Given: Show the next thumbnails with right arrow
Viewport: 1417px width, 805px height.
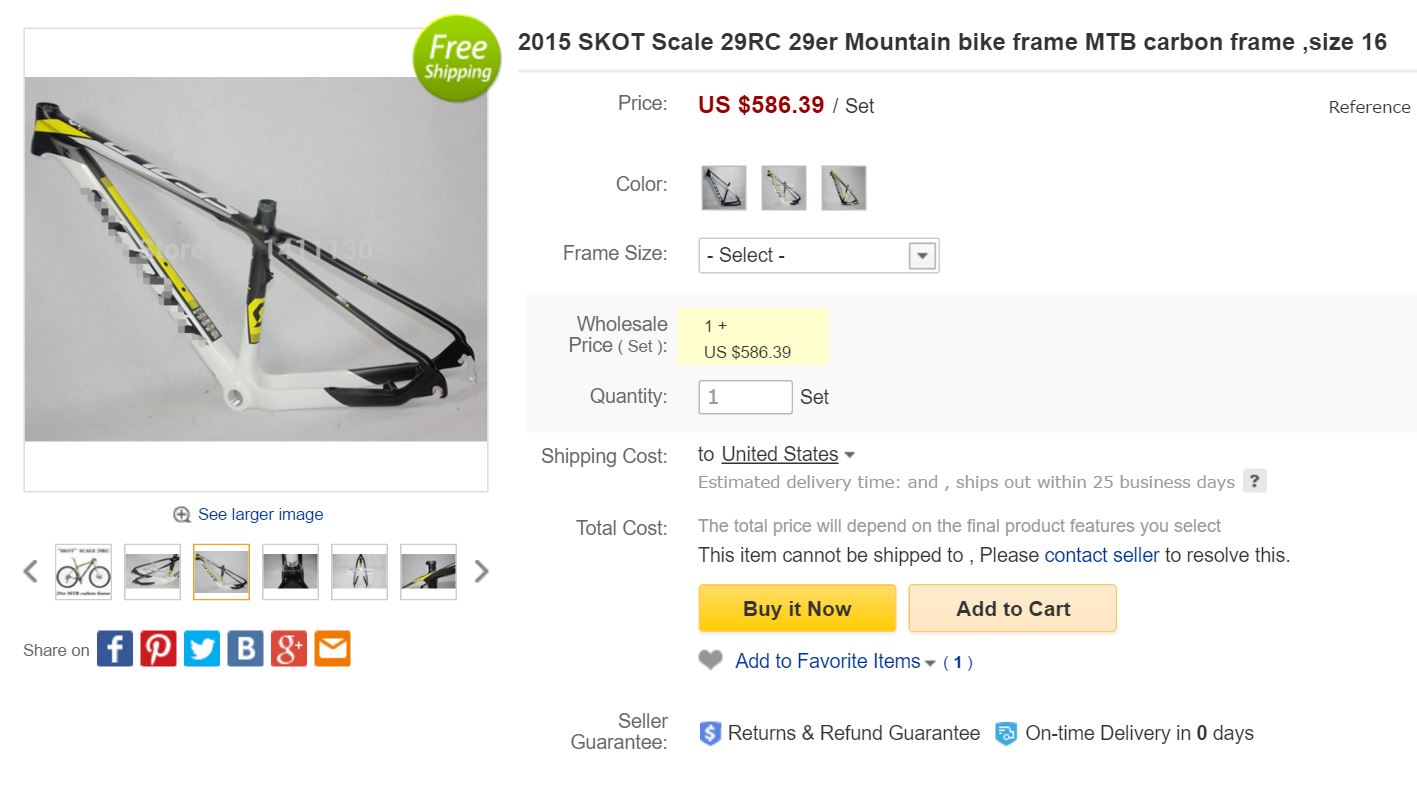Looking at the screenshot, I should coord(481,571).
